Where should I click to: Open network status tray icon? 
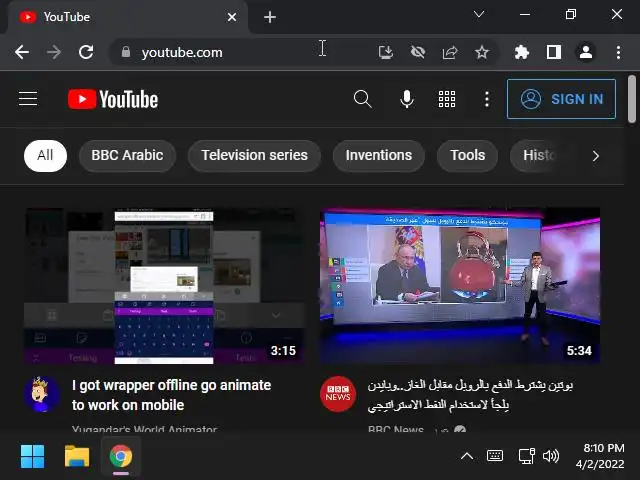pos(526,456)
